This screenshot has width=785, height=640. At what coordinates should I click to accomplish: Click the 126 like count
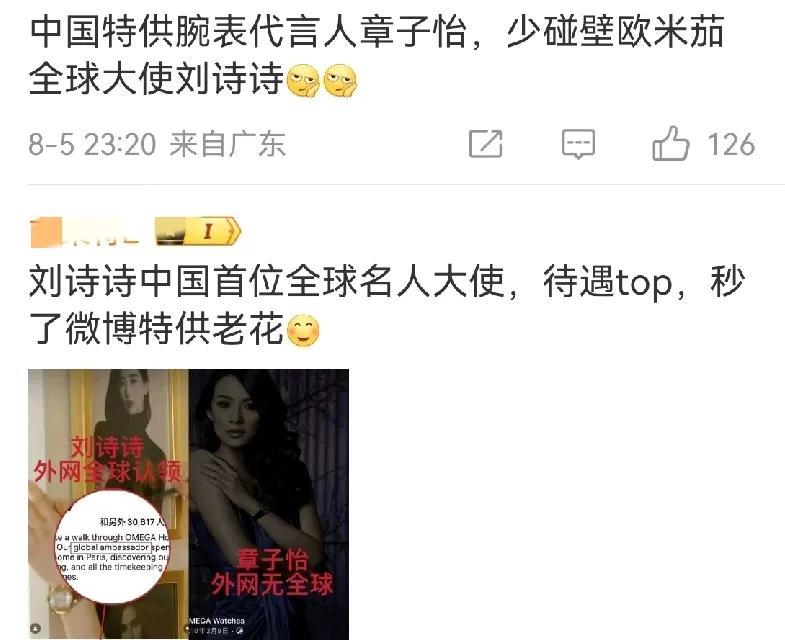point(731,145)
